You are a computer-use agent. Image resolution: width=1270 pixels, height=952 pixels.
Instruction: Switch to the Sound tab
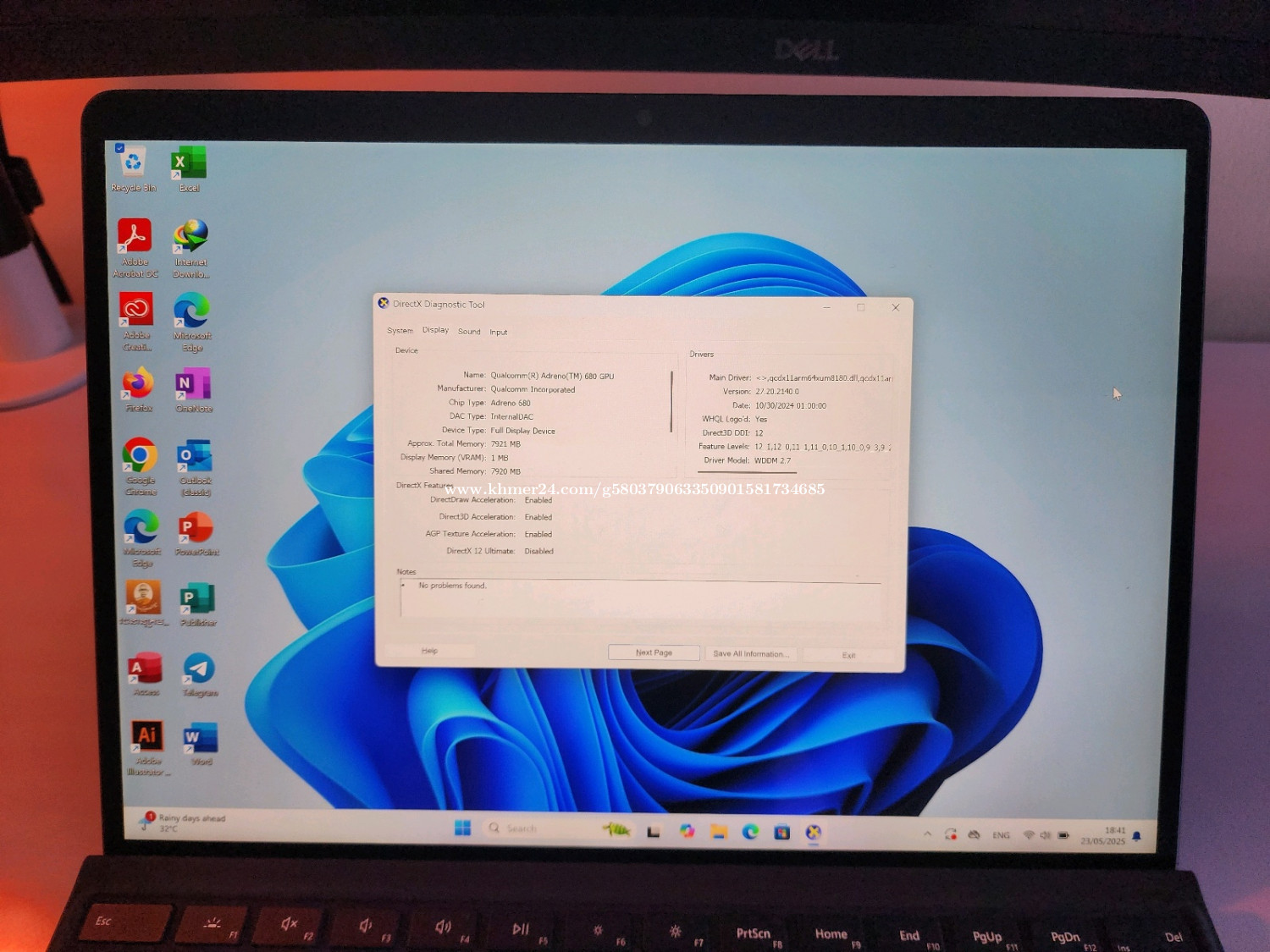(469, 332)
